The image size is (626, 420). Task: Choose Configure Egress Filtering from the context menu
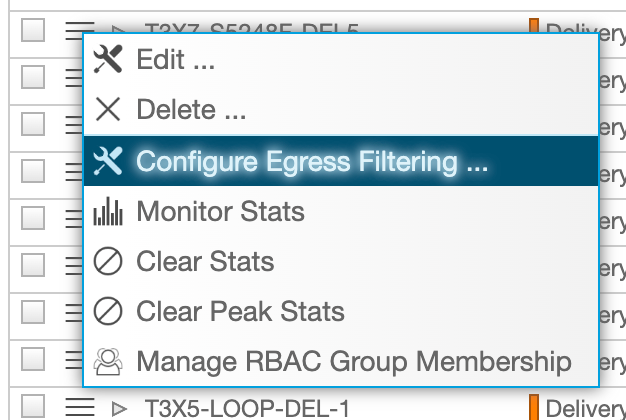[x=341, y=161]
